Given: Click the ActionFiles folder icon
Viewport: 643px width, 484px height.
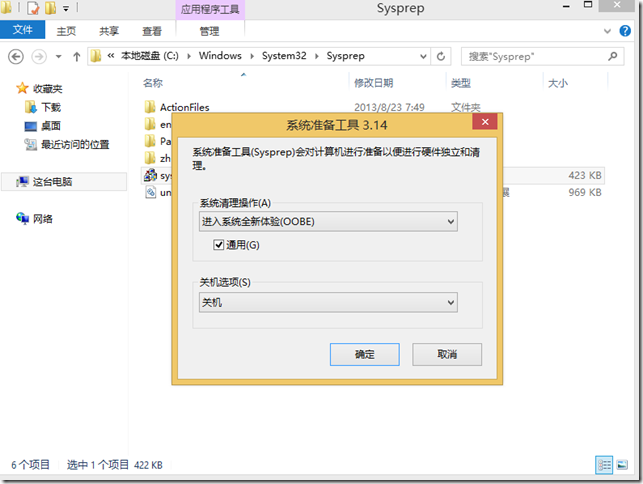Looking at the screenshot, I should 150,107.
